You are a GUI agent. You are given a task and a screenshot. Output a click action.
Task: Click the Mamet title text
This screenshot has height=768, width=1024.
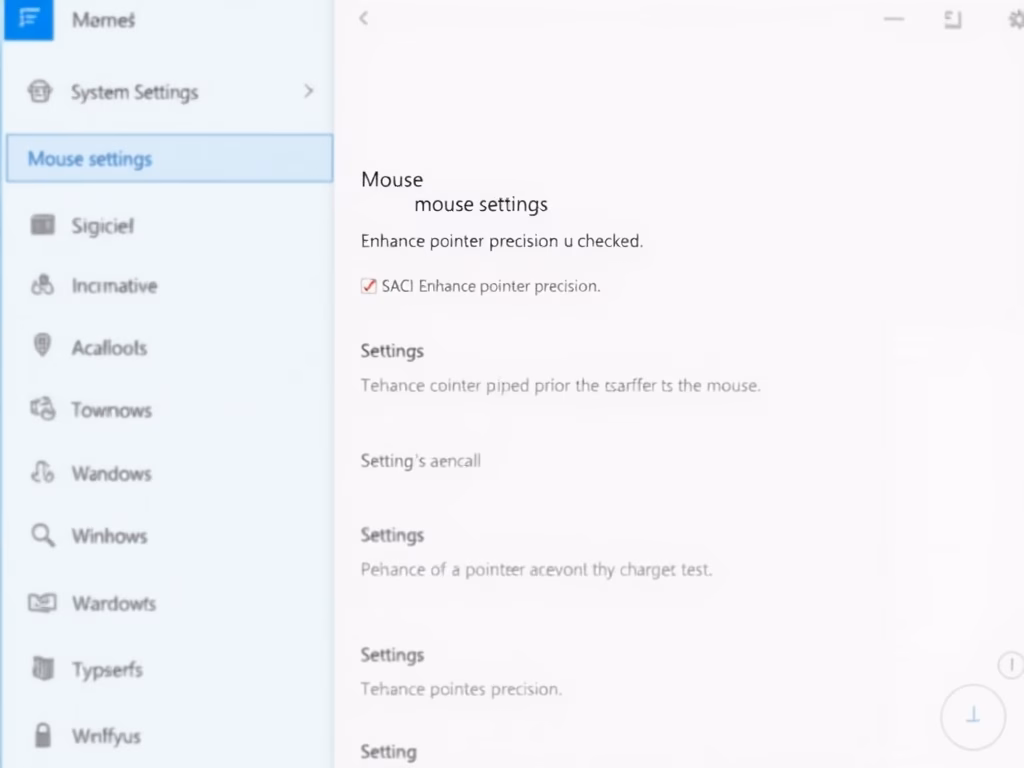pyautogui.click(x=103, y=20)
